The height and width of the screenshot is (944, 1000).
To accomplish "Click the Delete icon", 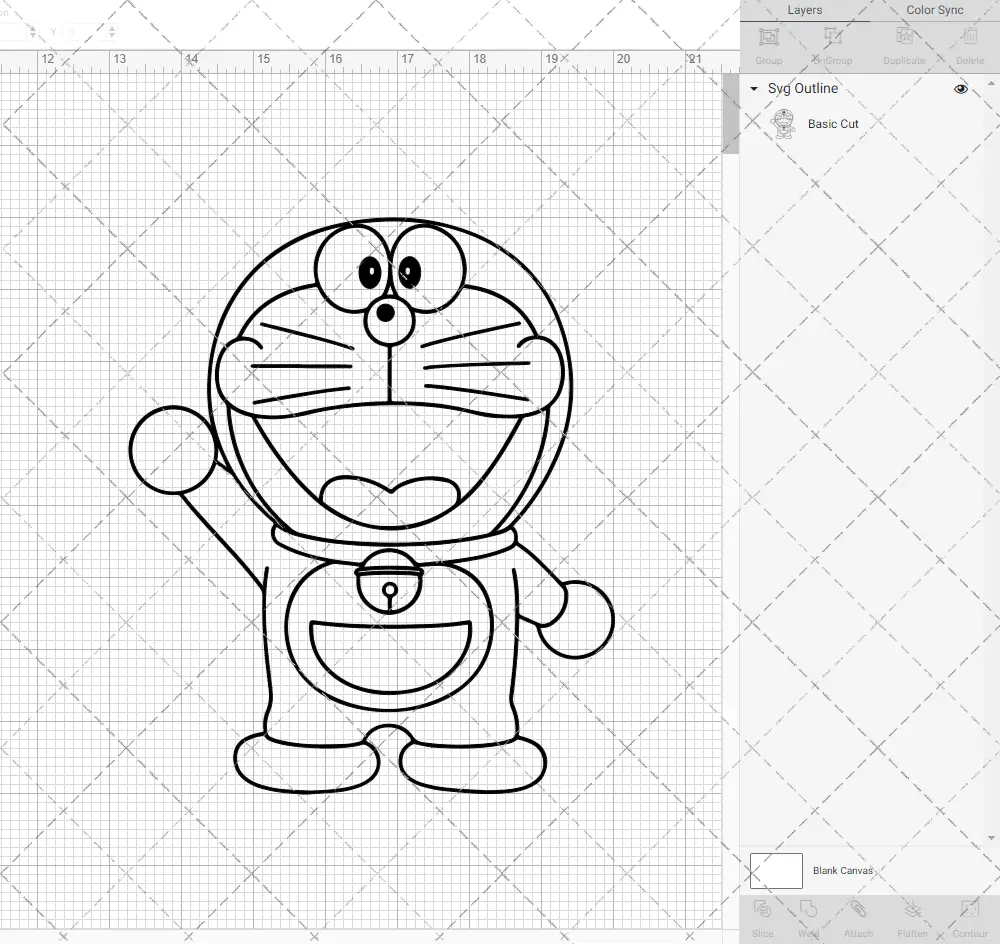I will pos(969,37).
